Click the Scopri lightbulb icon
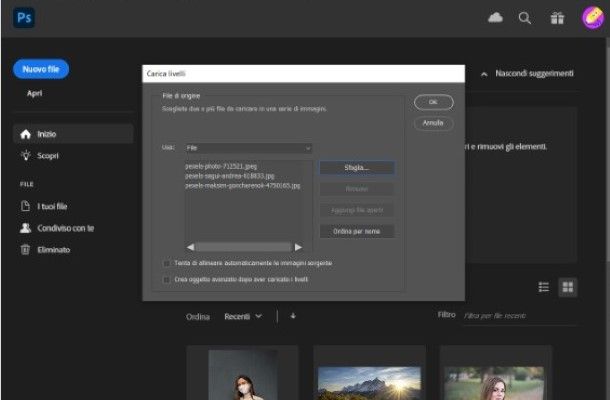The height and width of the screenshot is (400, 610). point(26,156)
